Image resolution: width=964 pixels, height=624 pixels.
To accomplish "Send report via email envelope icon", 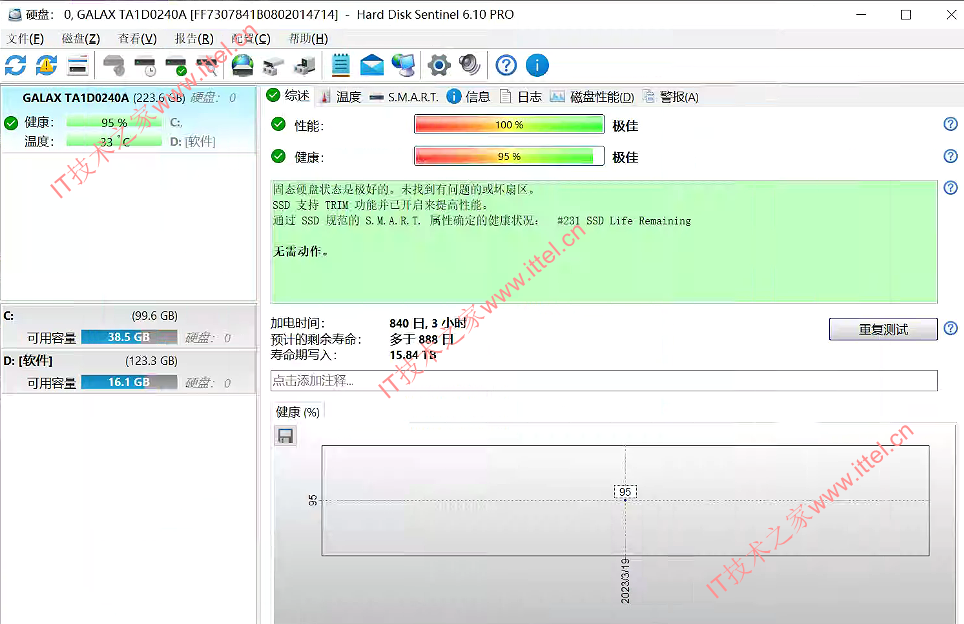I will [372, 65].
